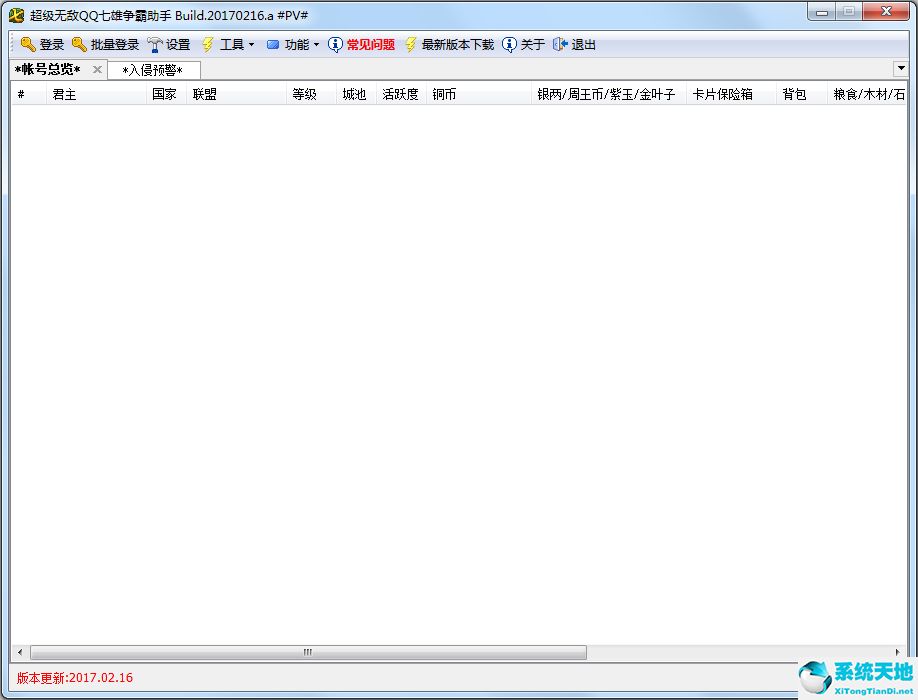Expand the 工具 dropdown arrow
918x700 pixels.
point(251,44)
